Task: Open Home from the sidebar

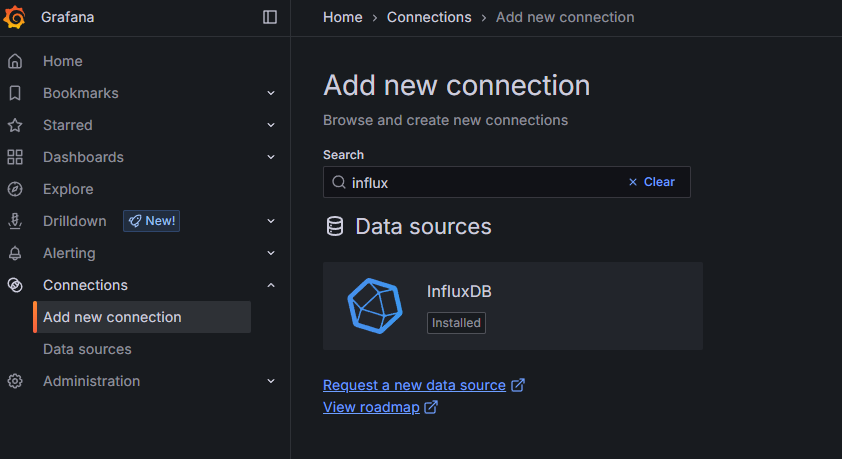Action: [x=63, y=61]
